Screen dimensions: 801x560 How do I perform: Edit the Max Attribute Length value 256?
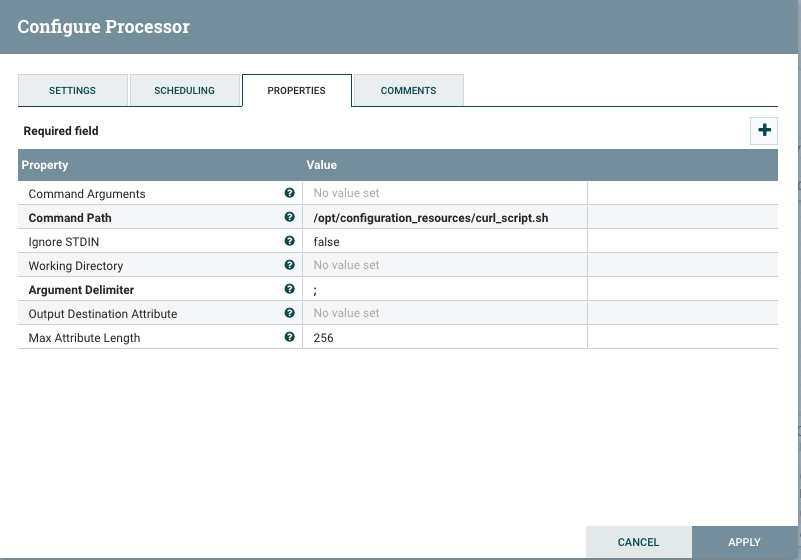(444, 338)
